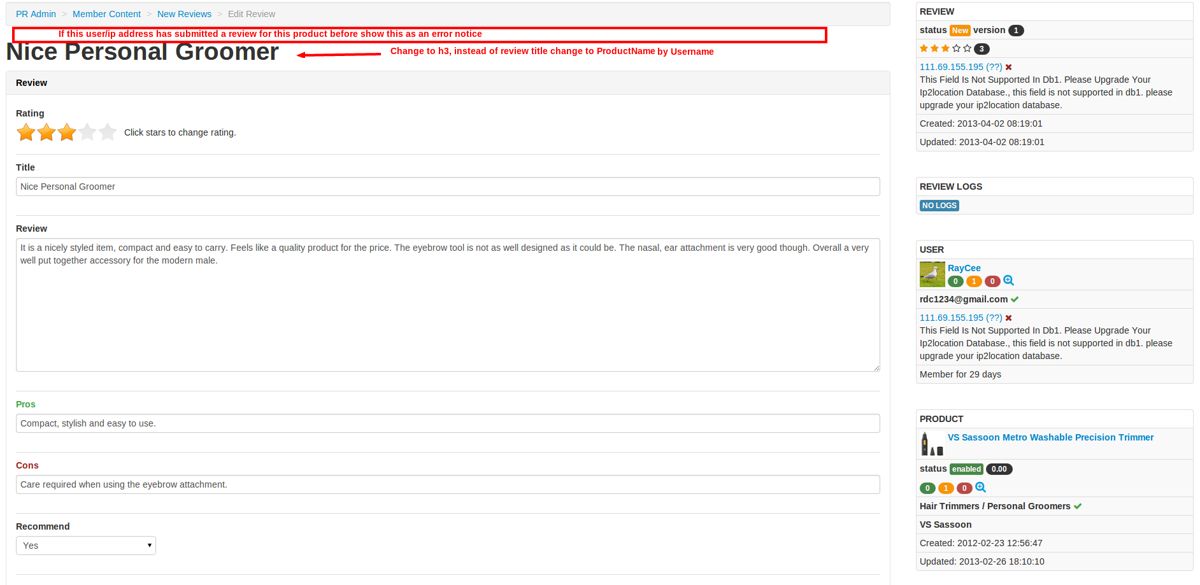Click the green check next to Hair Trimmers / Personal Groomers

pyautogui.click(x=1078, y=506)
